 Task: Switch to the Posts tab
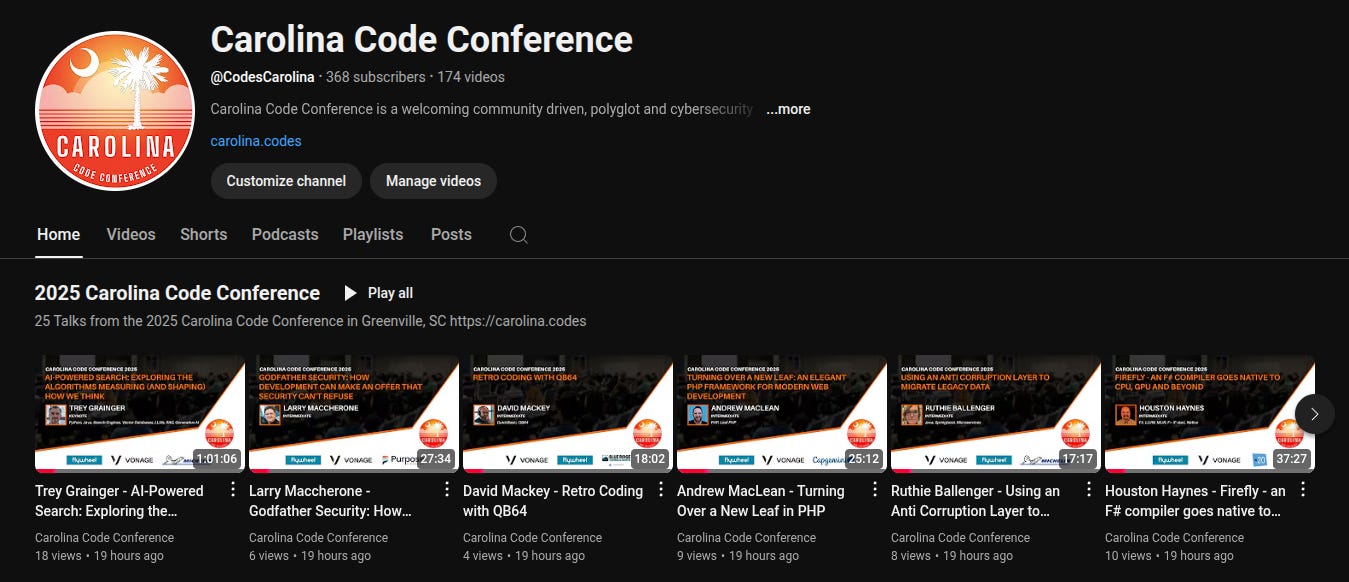(451, 234)
